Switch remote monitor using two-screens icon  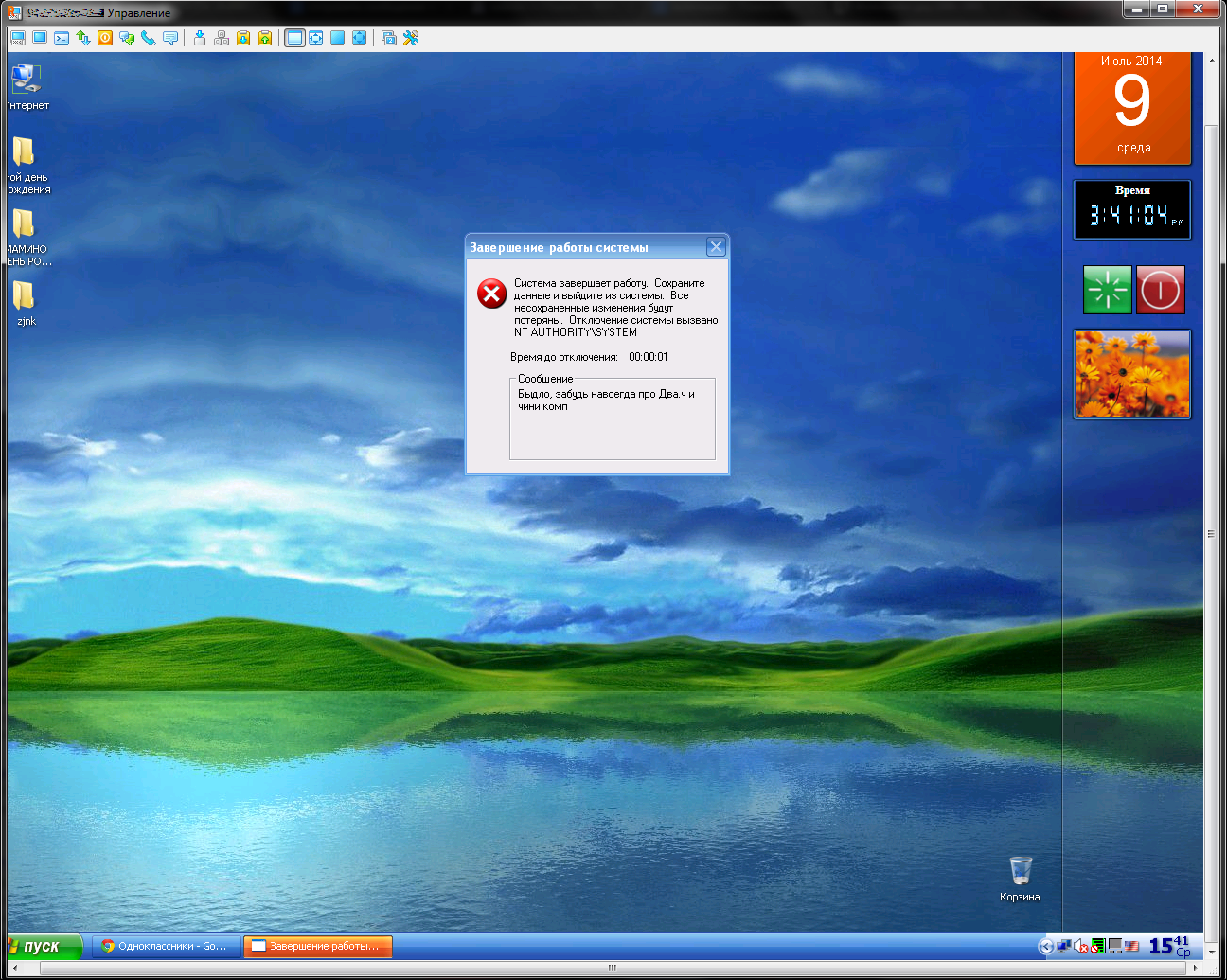(389, 38)
